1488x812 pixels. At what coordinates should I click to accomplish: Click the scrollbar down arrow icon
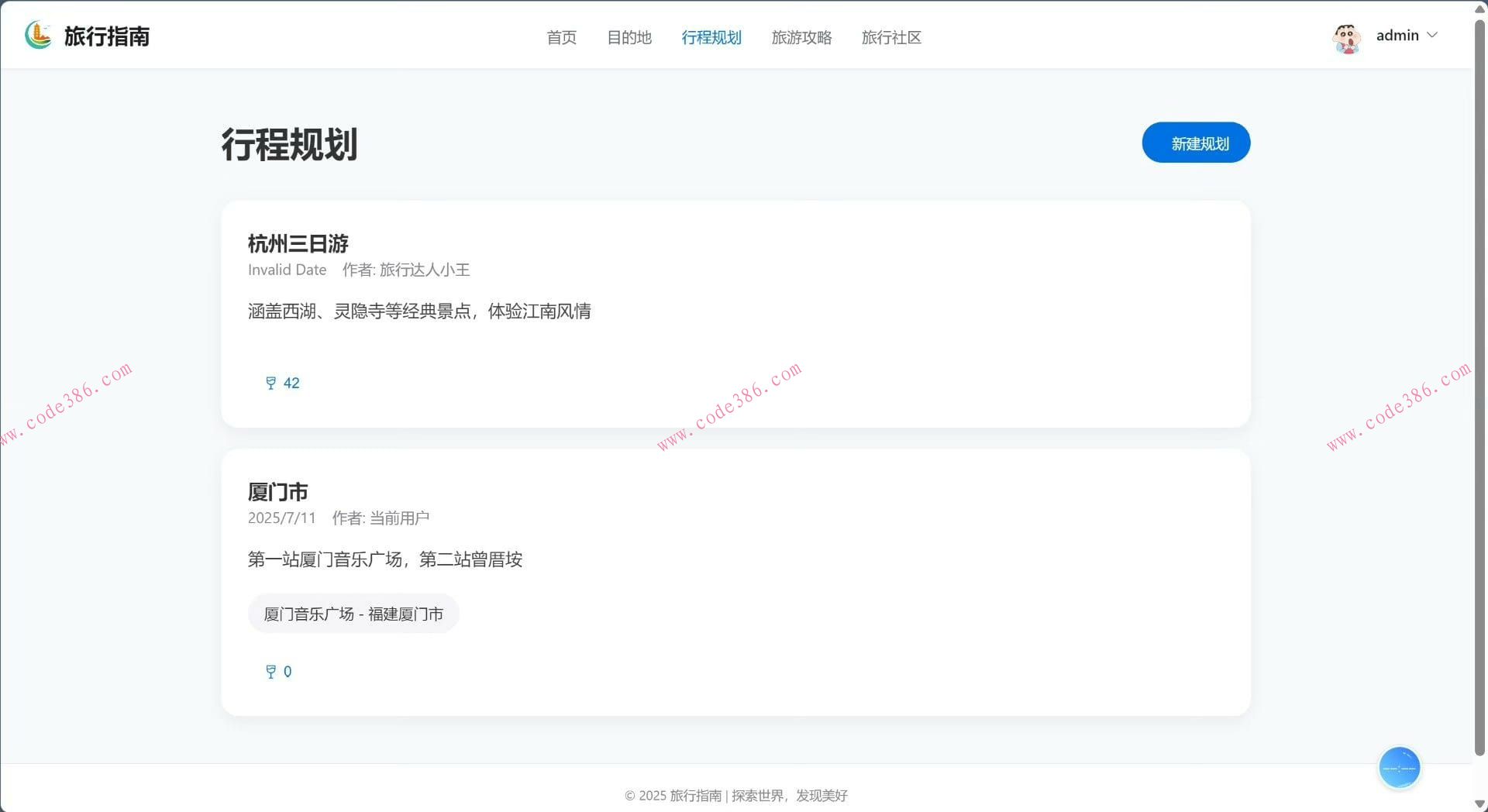(1479, 804)
